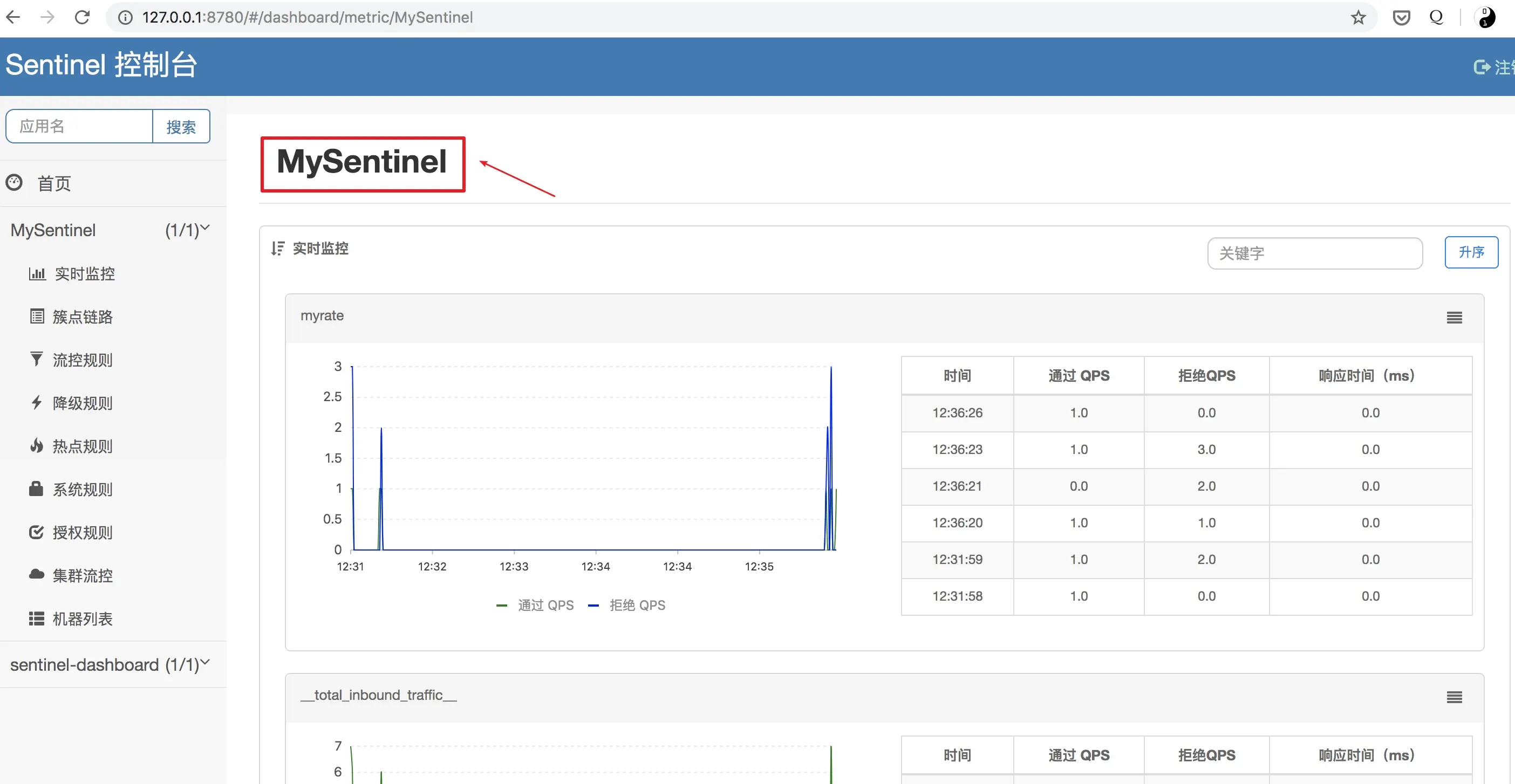Open 热点规则 menu item

point(83,446)
